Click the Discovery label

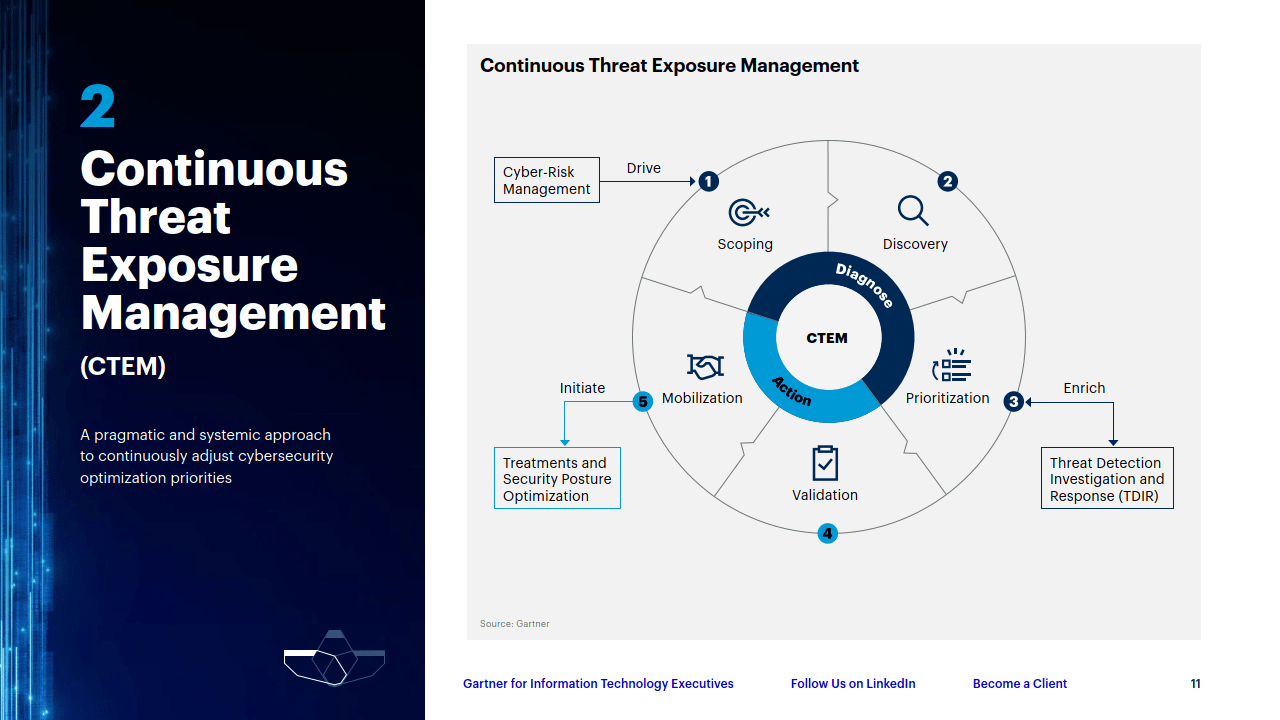(915, 244)
